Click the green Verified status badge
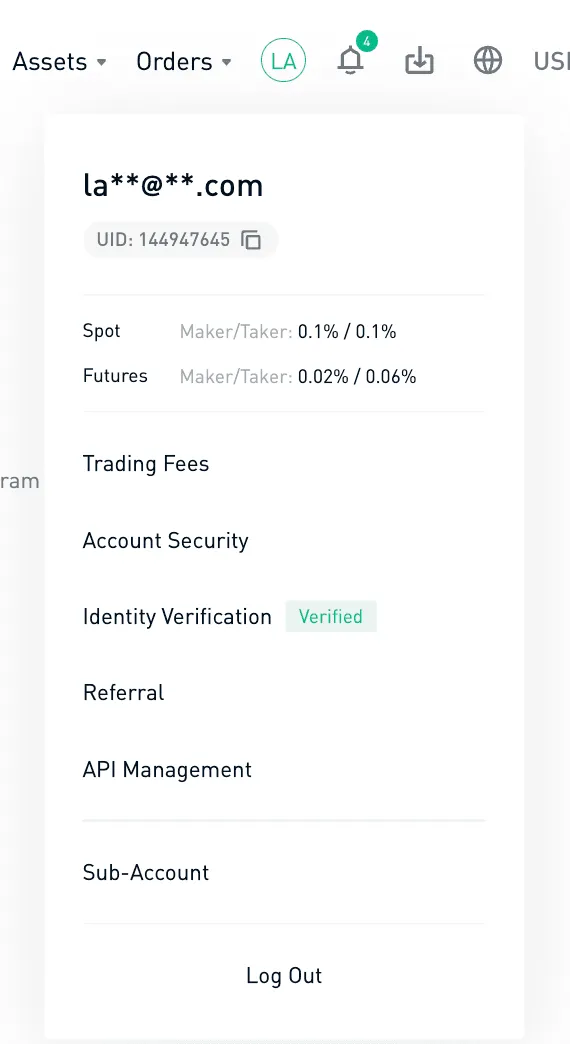This screenshot has height=1044, width=570. [331, 617]
